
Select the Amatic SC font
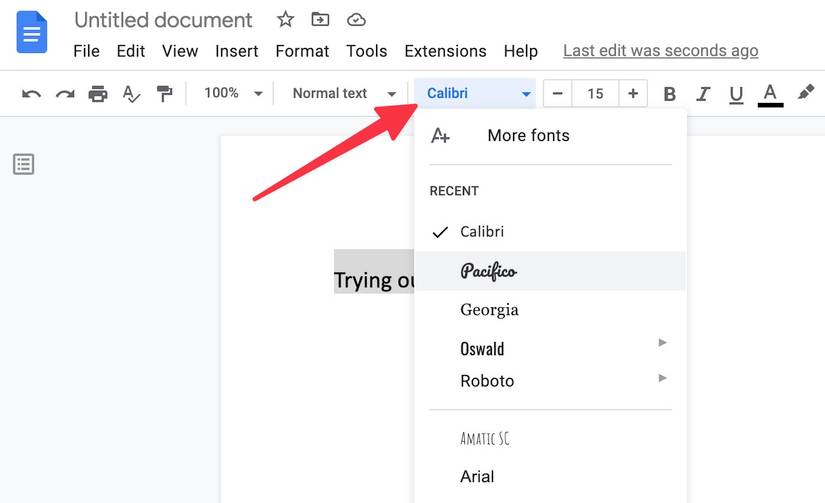pos(550,438)
